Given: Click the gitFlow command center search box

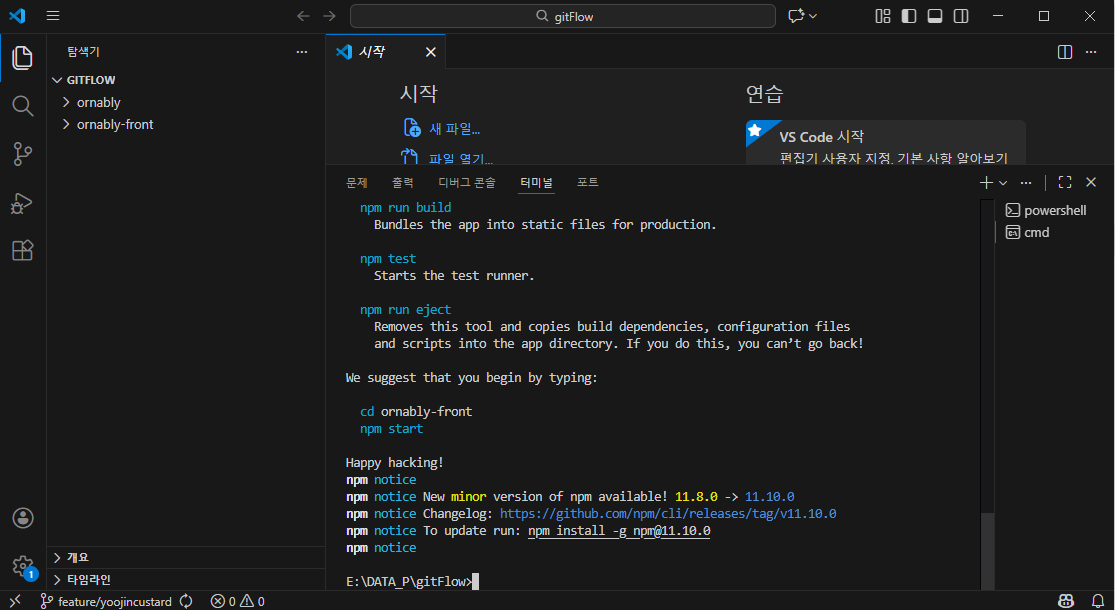Looking at the screenshot, I should (562, 16).
